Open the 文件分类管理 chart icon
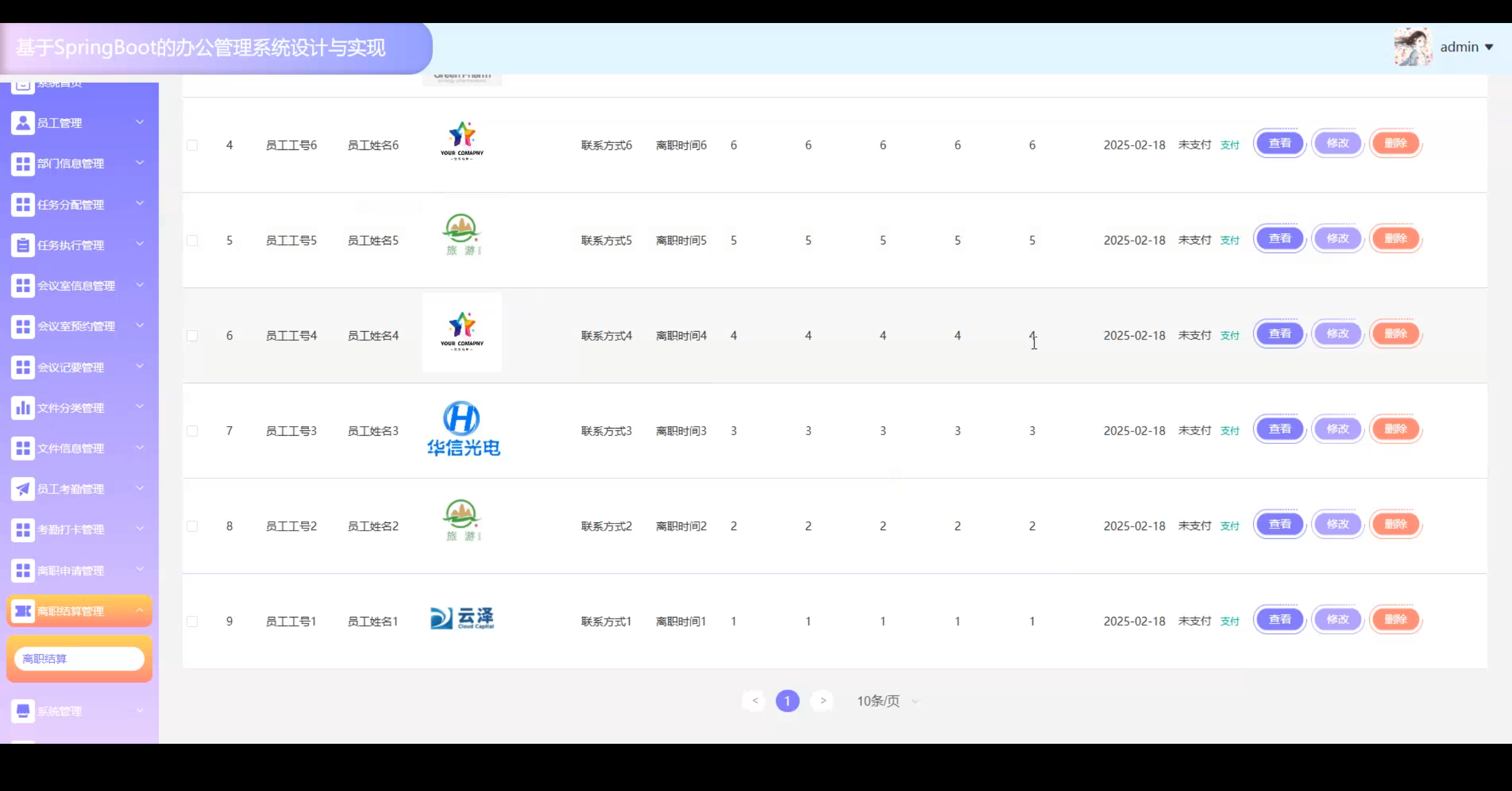This screenshot has height=791, width=1512. click(23, 407)
